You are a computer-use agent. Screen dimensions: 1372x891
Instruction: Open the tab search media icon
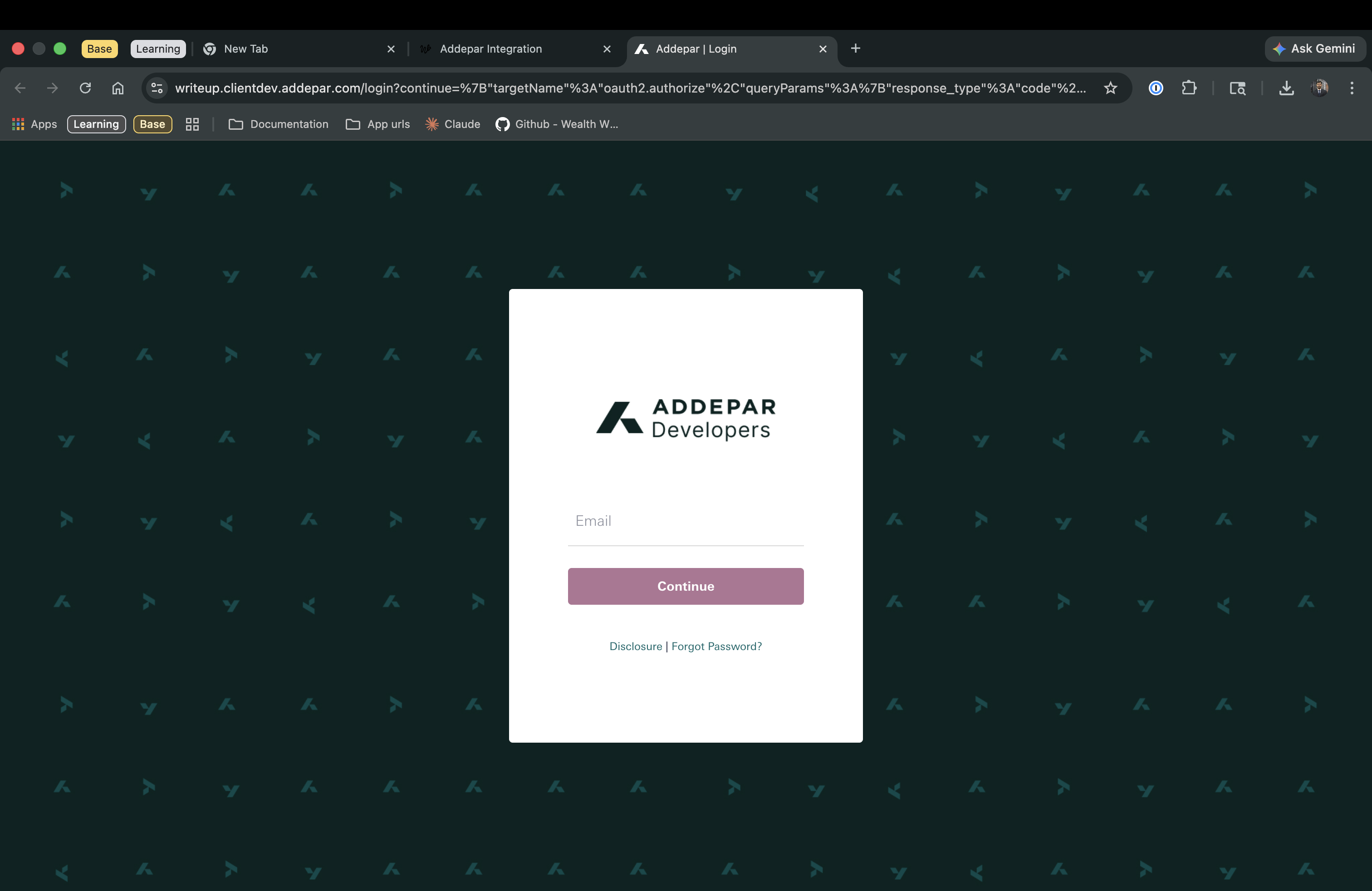coord(1237,88)
